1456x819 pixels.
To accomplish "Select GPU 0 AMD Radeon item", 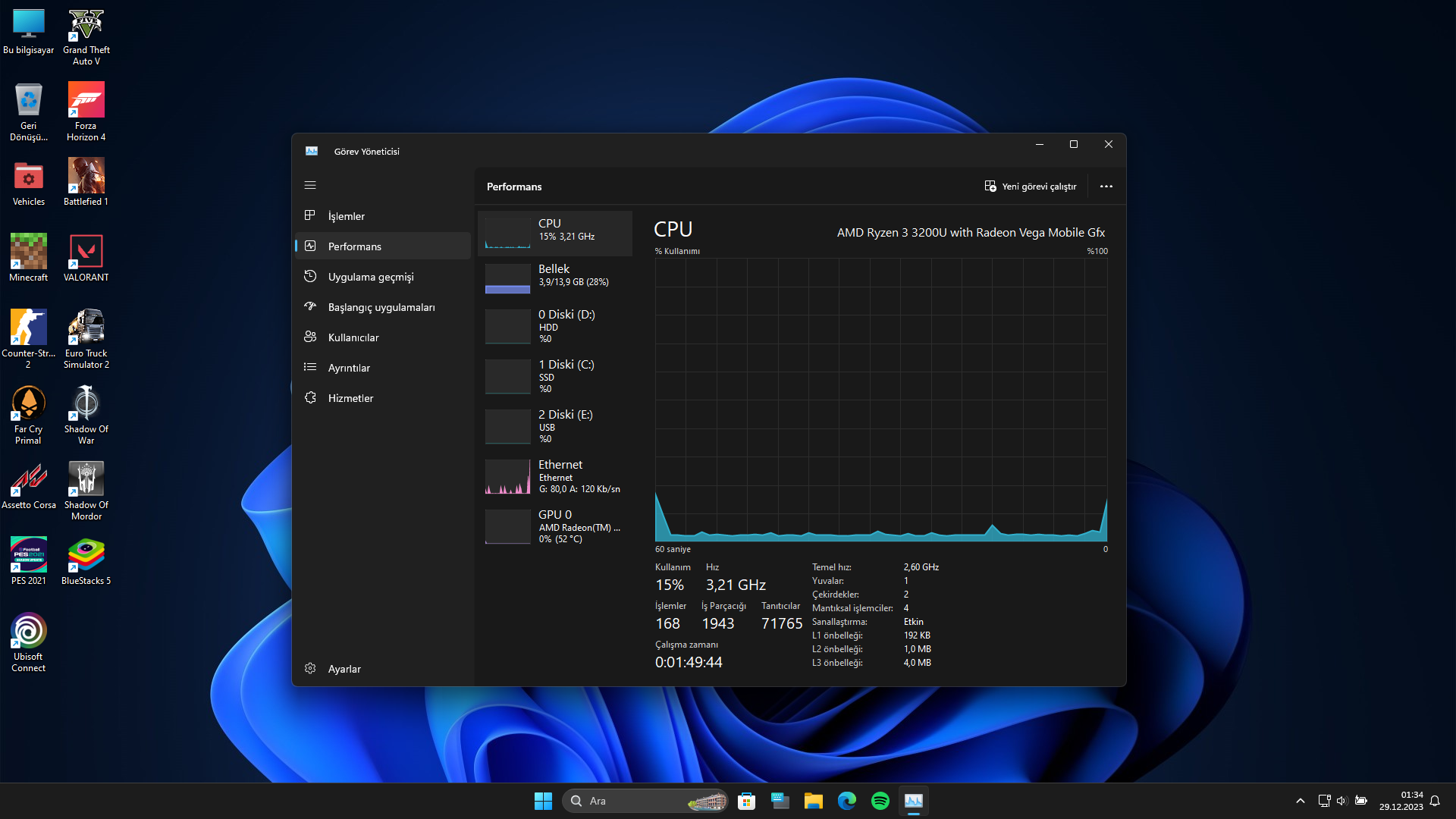I will 554,526.
